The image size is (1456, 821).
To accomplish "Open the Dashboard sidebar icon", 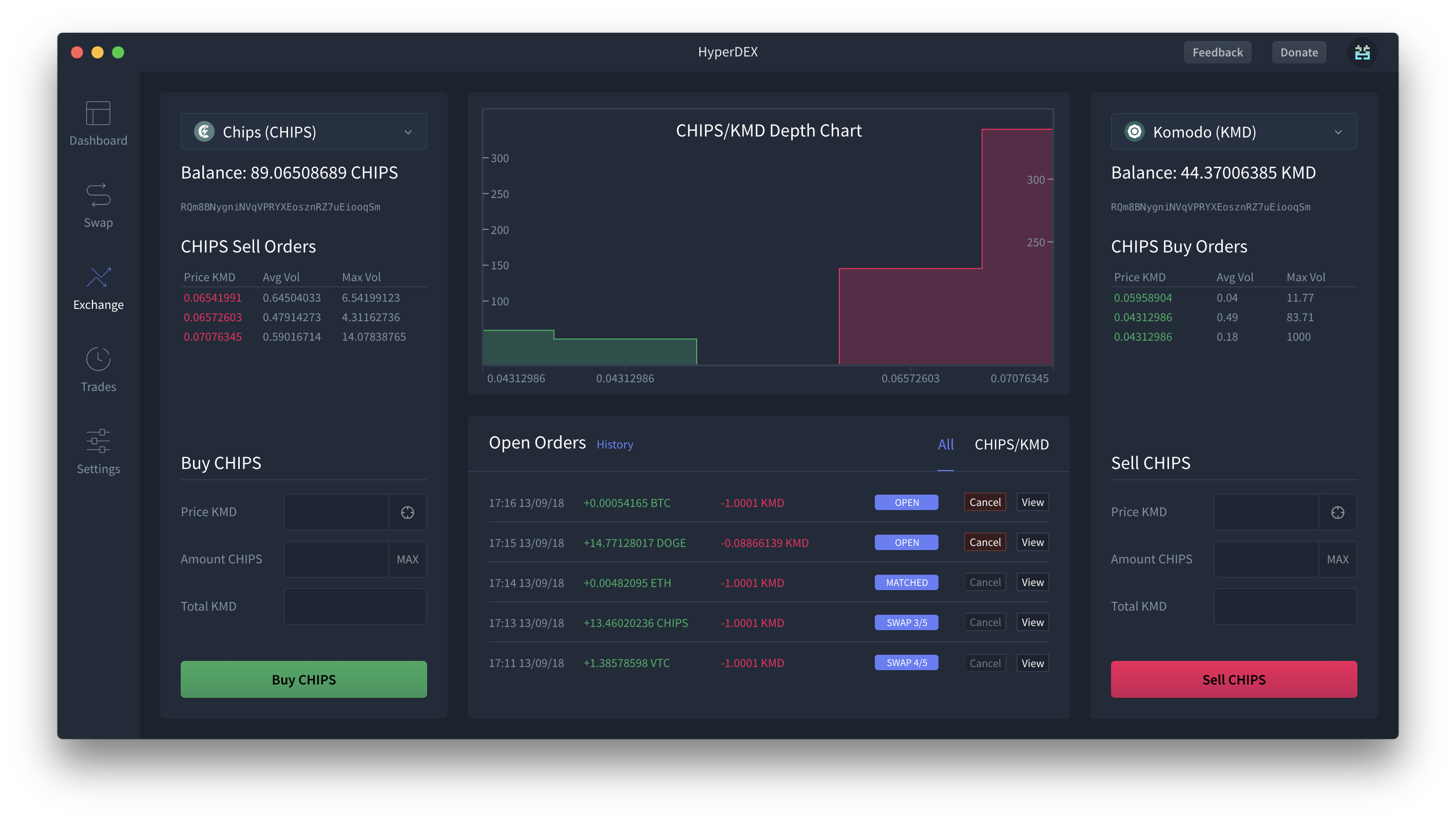I will 98,113.
